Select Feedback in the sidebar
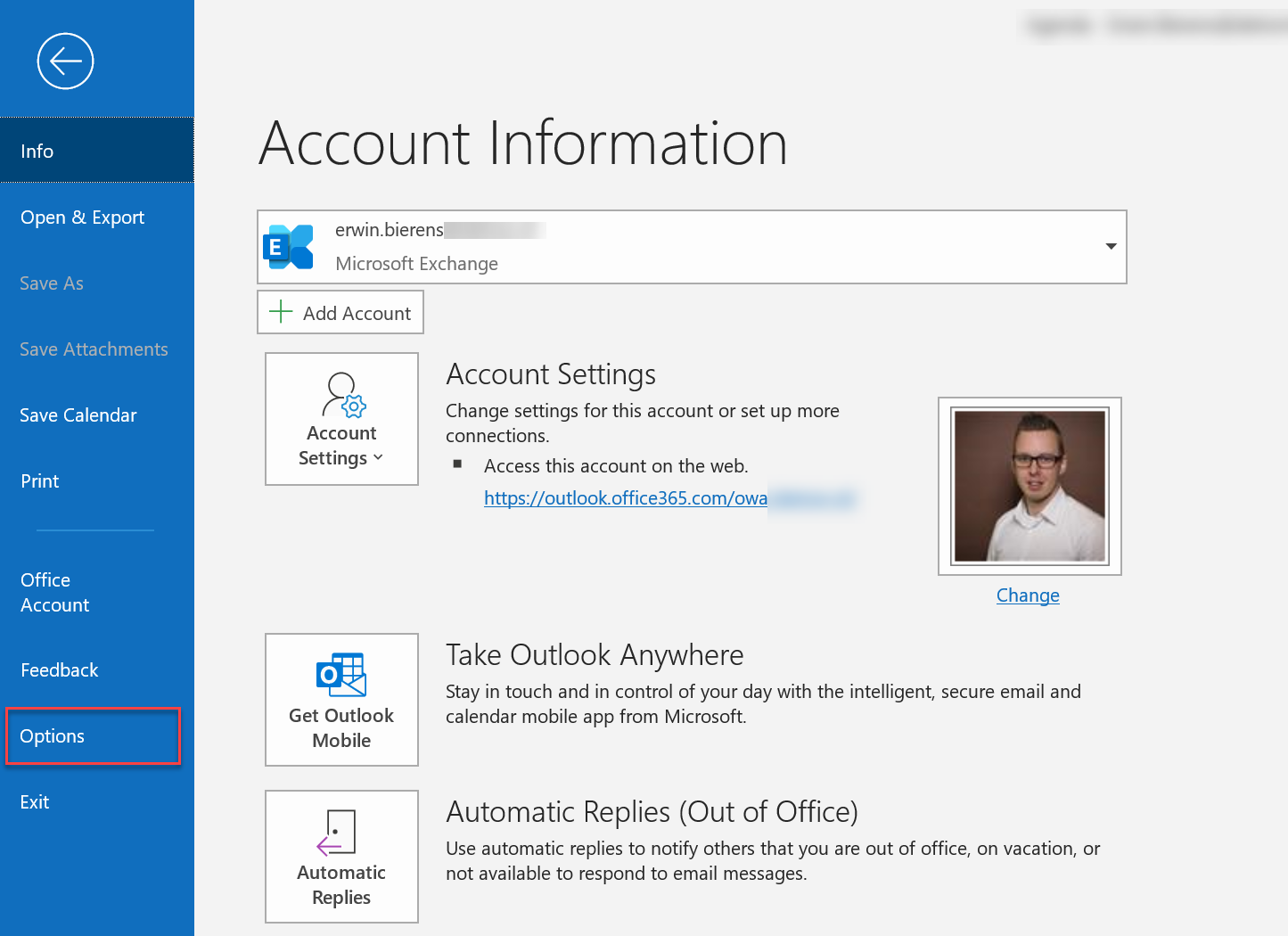 click(x=97, y=669)
